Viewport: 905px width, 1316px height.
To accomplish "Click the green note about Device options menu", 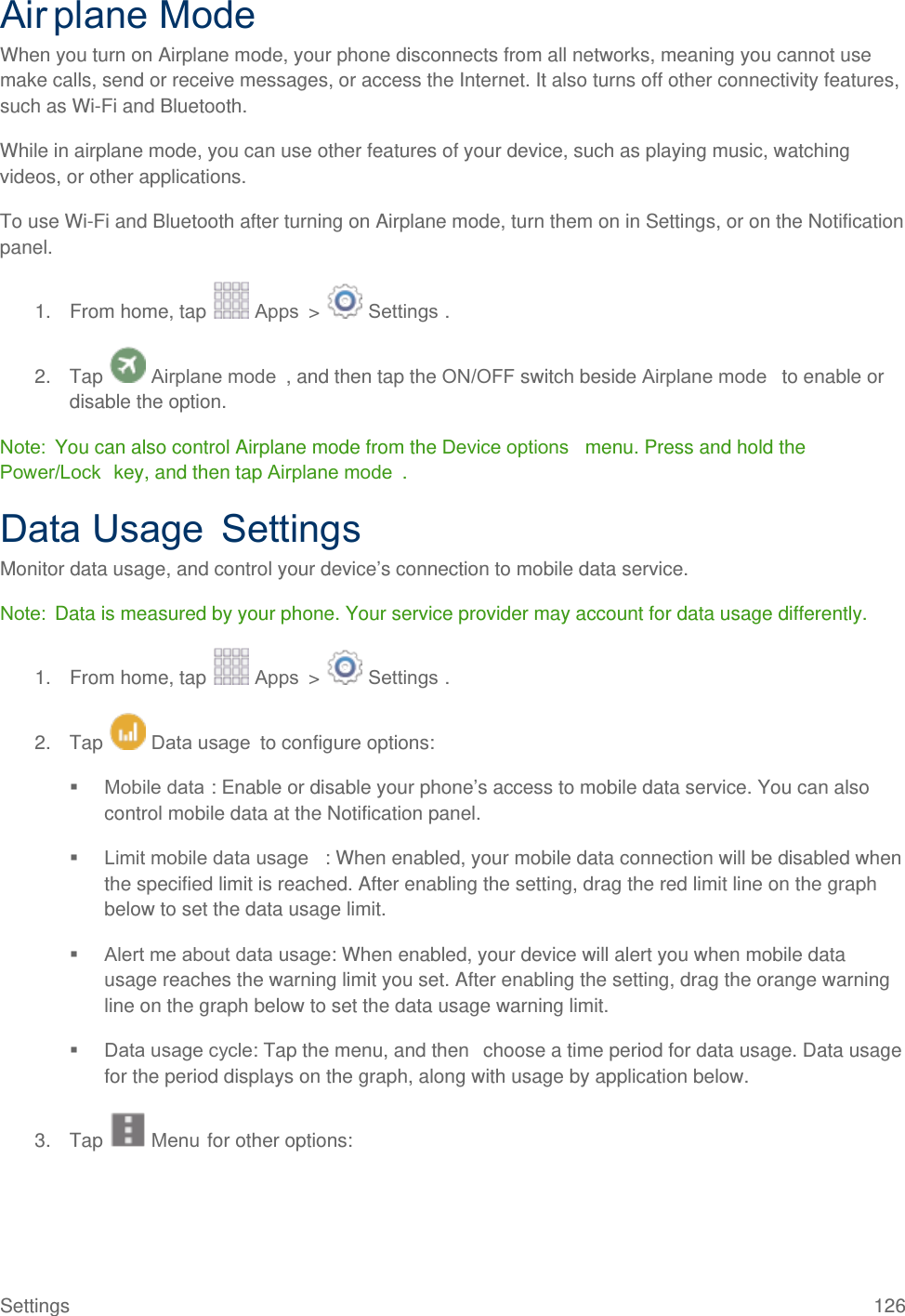I will pyautogui.click(x=402, y=459).
